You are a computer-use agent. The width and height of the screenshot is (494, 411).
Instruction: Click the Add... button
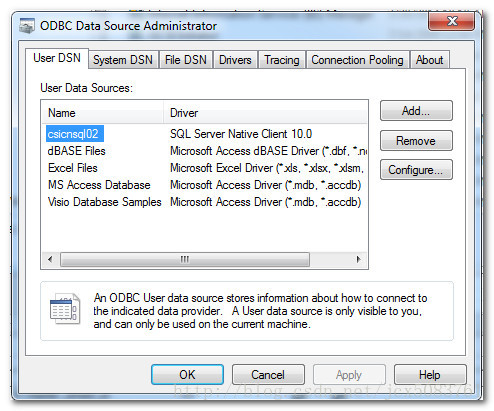pos(416,111)
